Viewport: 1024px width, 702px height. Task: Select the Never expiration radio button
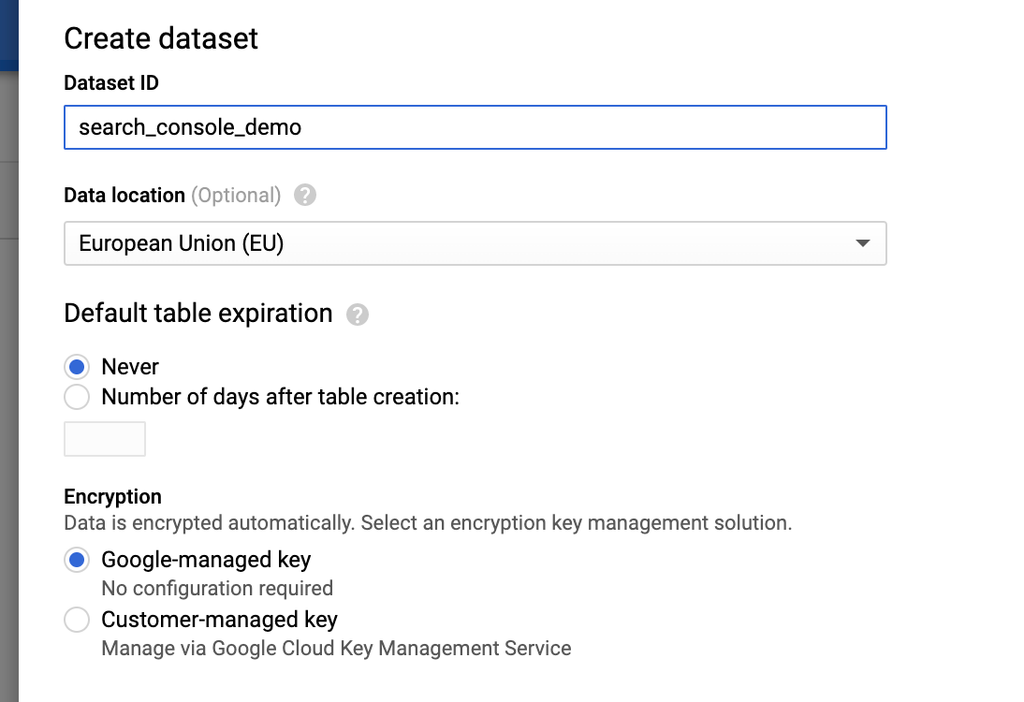[x=77, y=367]
